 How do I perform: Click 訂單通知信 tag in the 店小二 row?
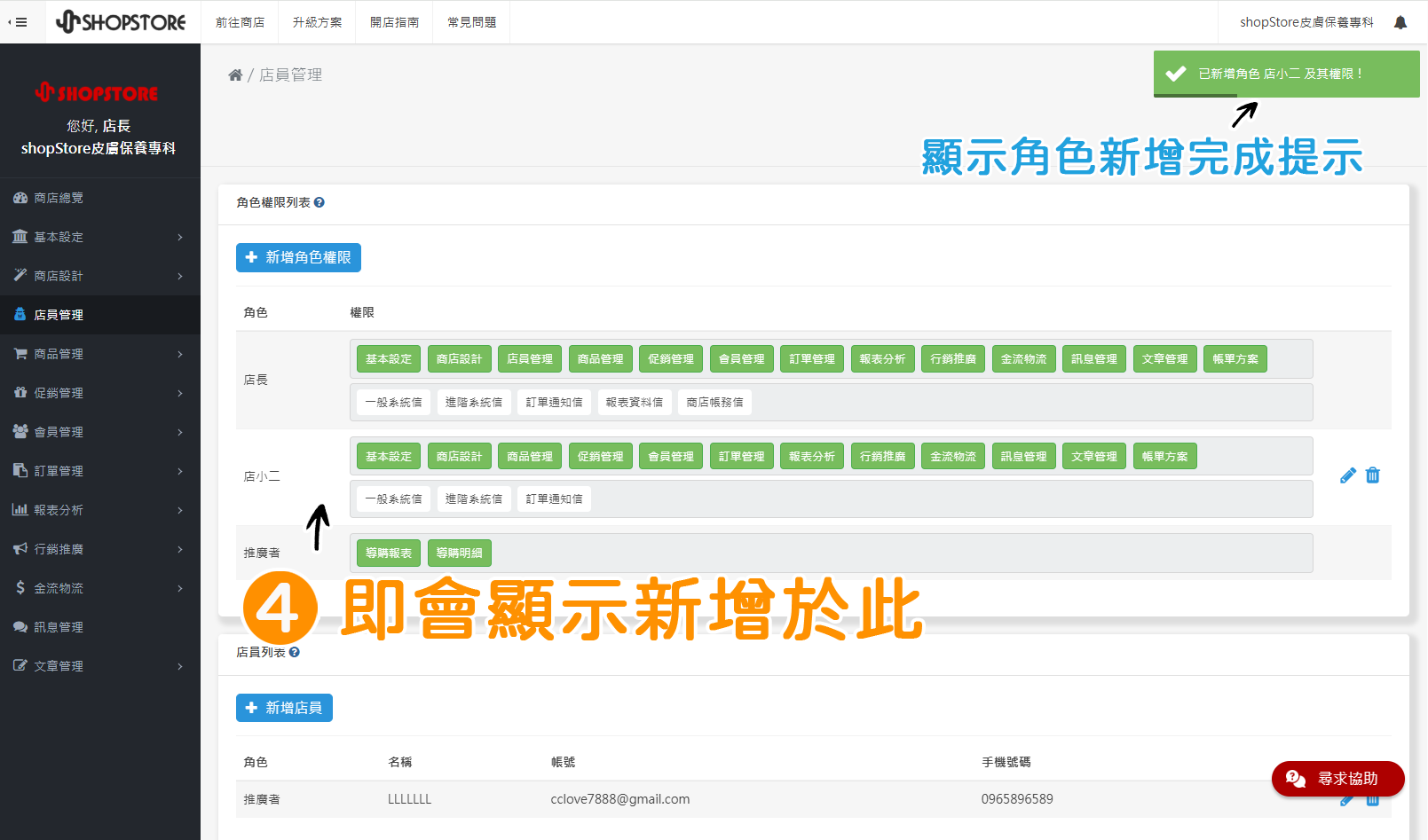(554, 499)
